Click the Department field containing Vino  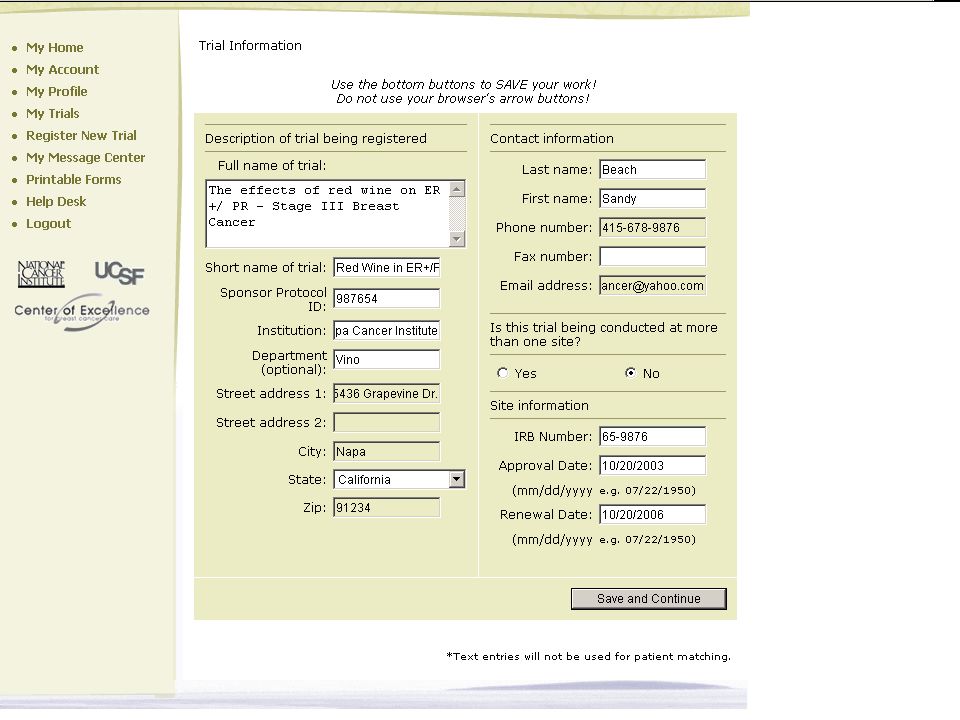pyautogui.click(x=387, y=359)
